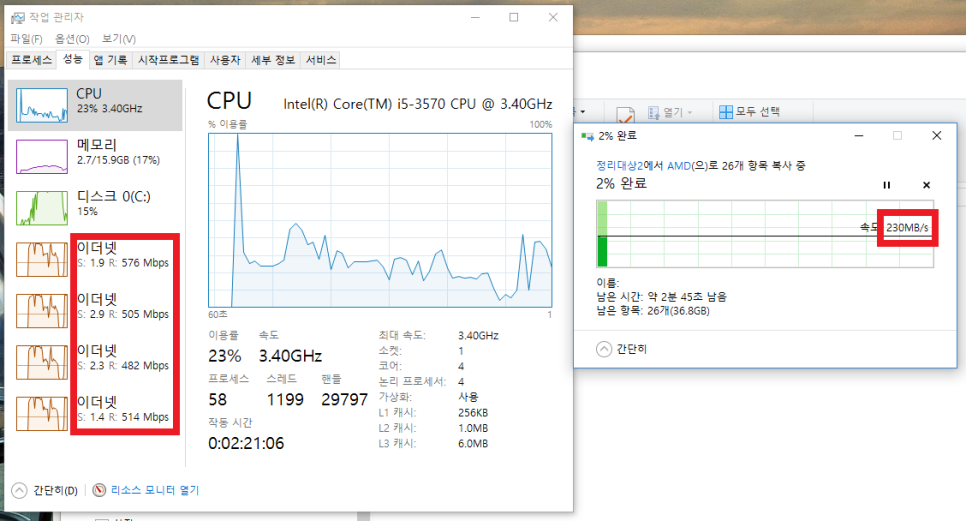This screenshot has width=966, height=521.
Task: Pause the file copy operation
Action: pyautogui.click(x=887, y=185)
